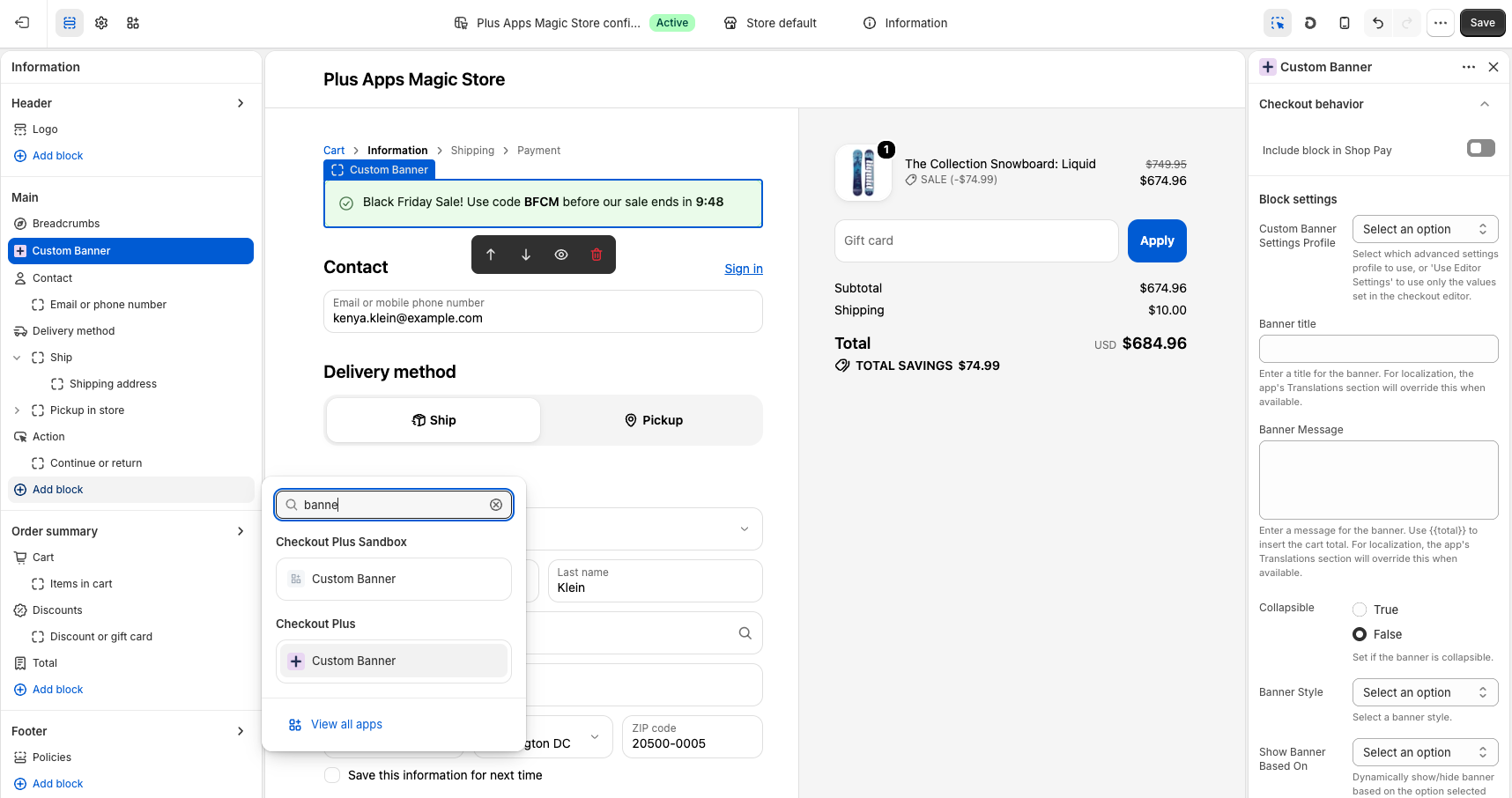Open Show Banner Based On dropdown
1512x798 pixels.
pyautogui.click(x=1425, y=752)
